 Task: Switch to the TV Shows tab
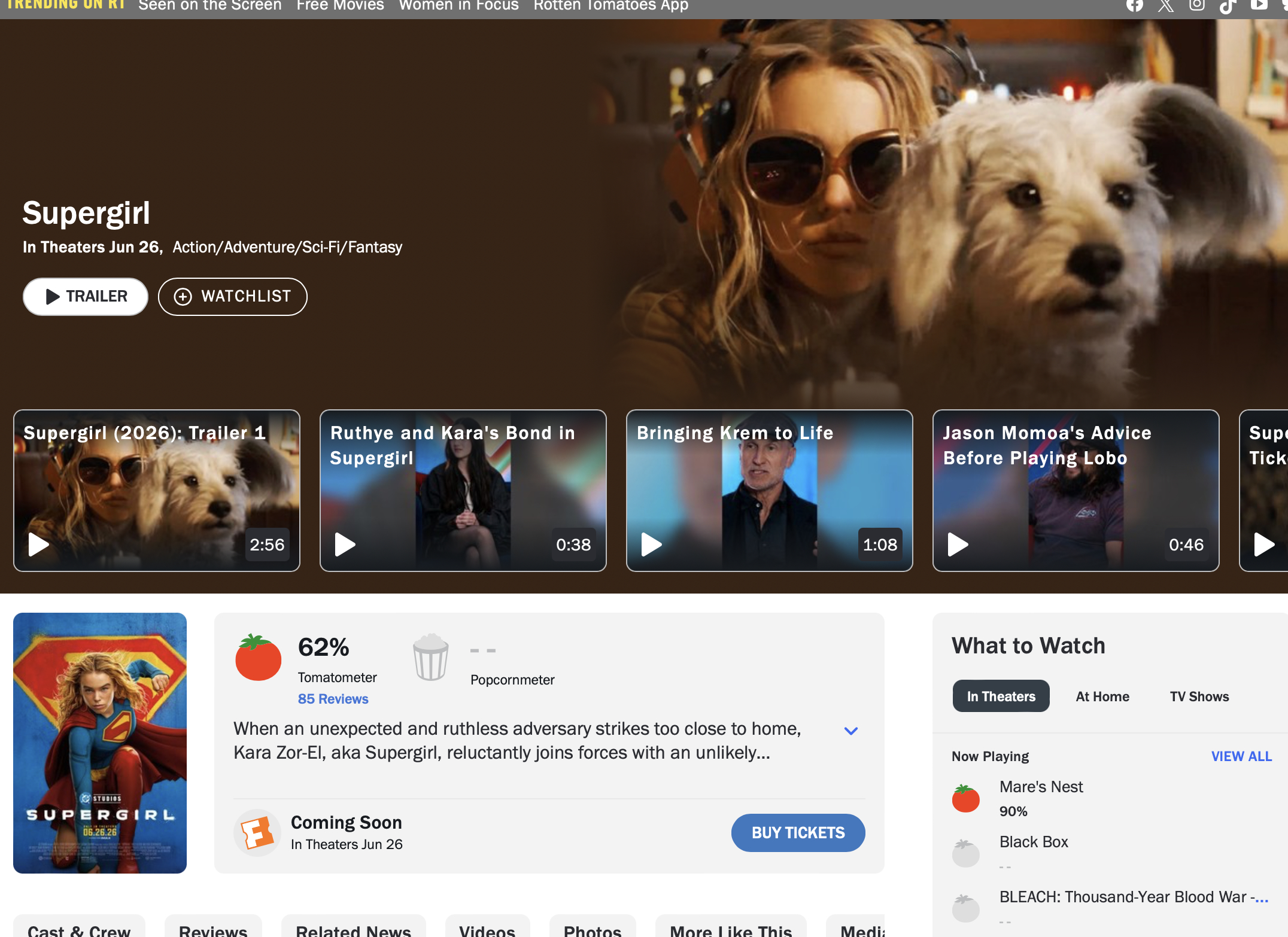click(1199, 696)
